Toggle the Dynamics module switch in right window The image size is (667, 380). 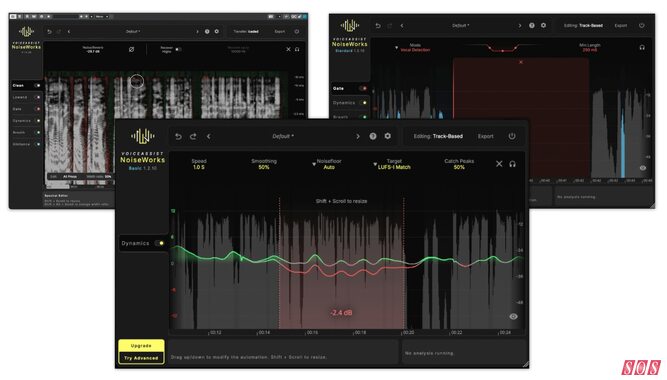[363, 103]
